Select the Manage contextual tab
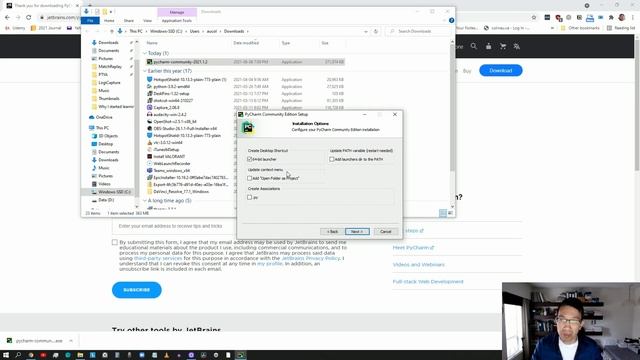Screen dimensions: 640x360 (177, 12)
